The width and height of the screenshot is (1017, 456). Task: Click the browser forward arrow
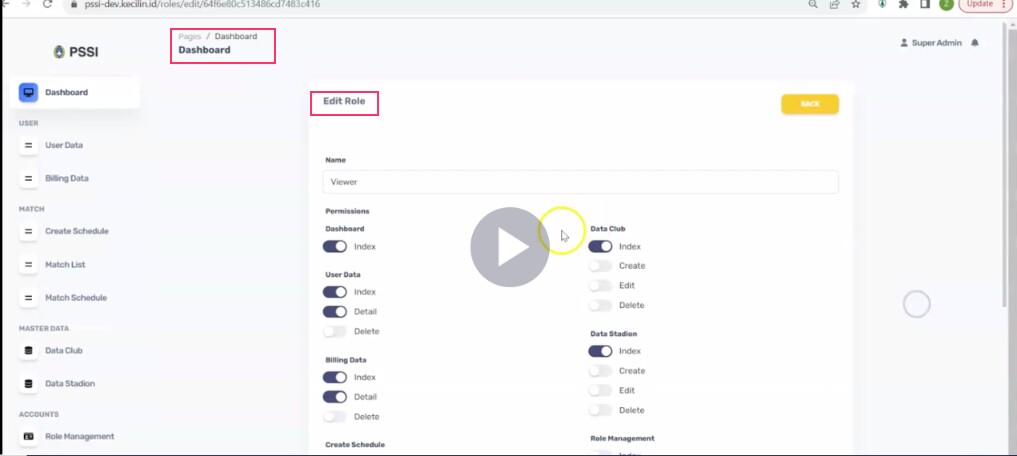26,4
